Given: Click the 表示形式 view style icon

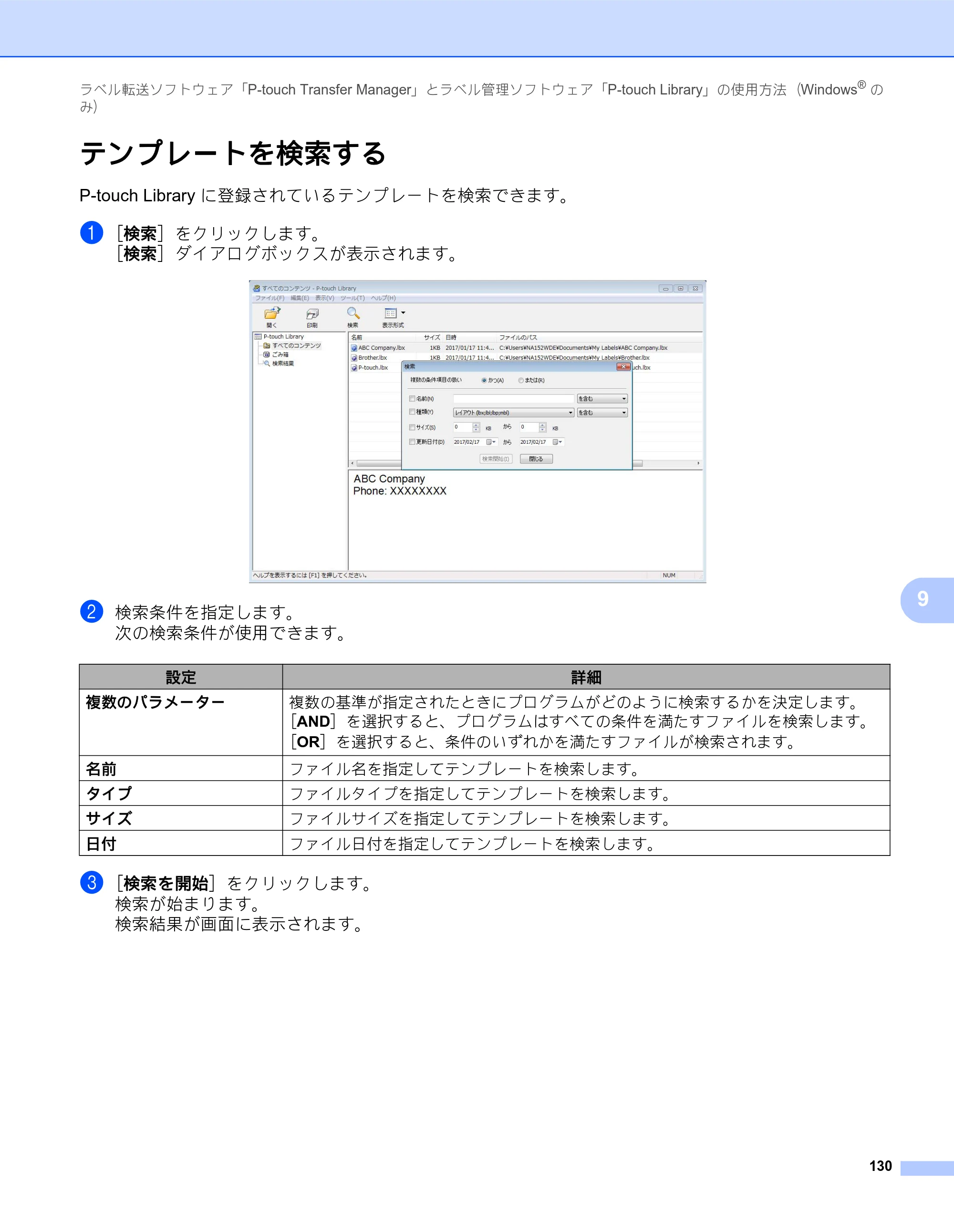Looking at the screenshot, I should [x=390, y=313].
